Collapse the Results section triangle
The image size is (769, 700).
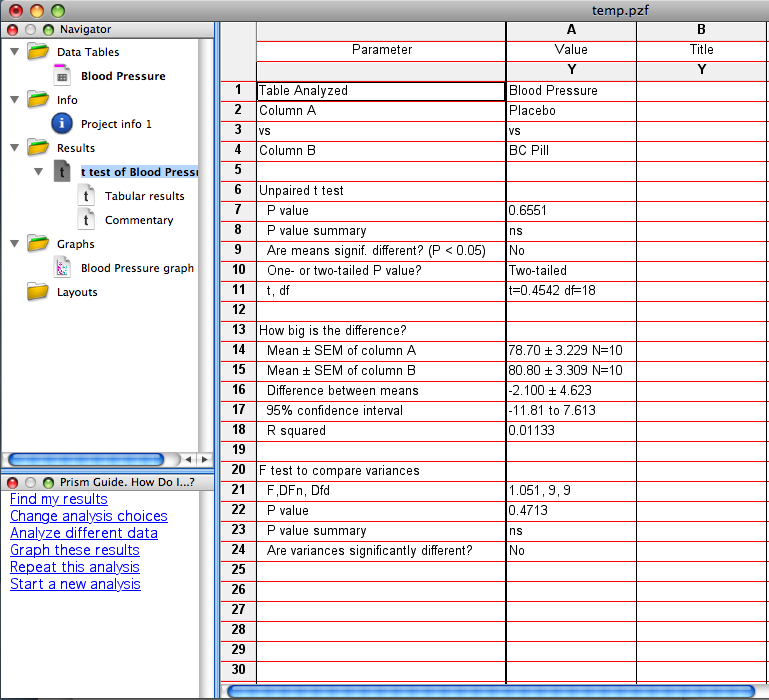coord(14,148)
